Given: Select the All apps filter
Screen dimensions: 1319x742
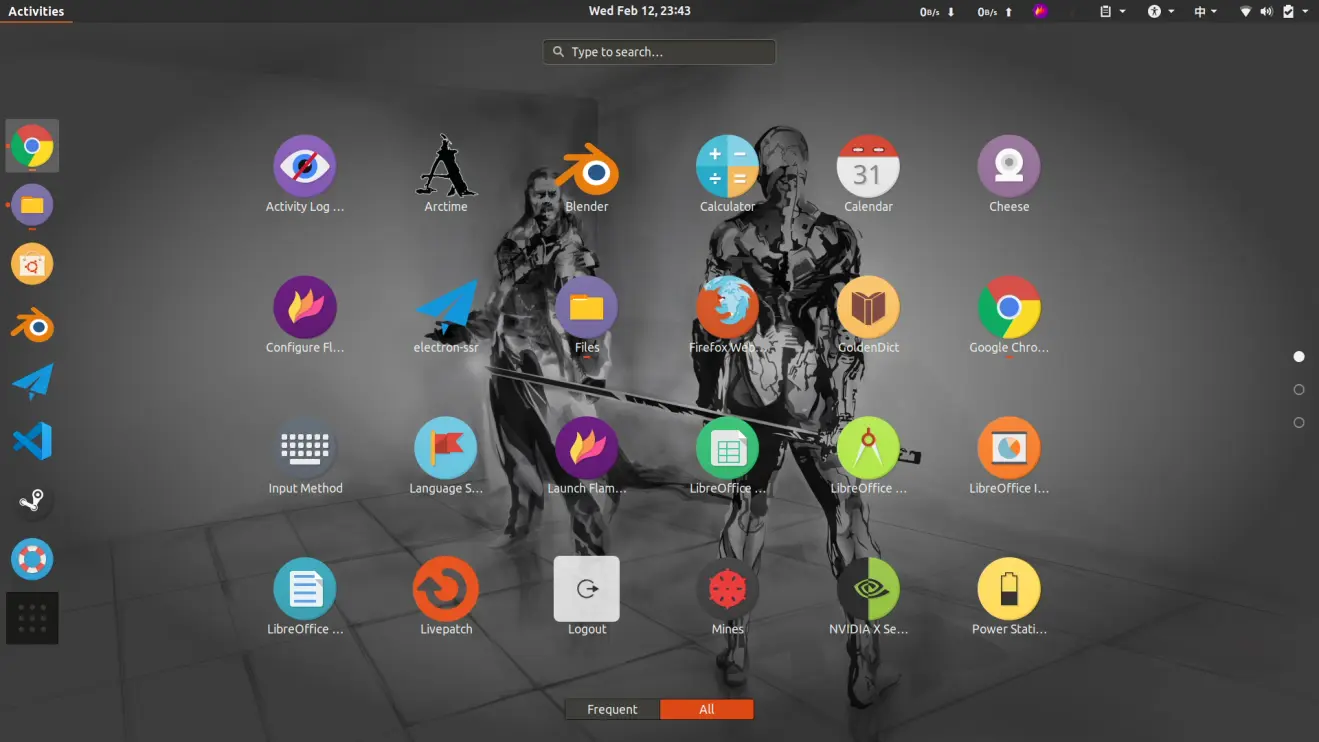Looking at the screenshot, I should [x=707, y=709].
